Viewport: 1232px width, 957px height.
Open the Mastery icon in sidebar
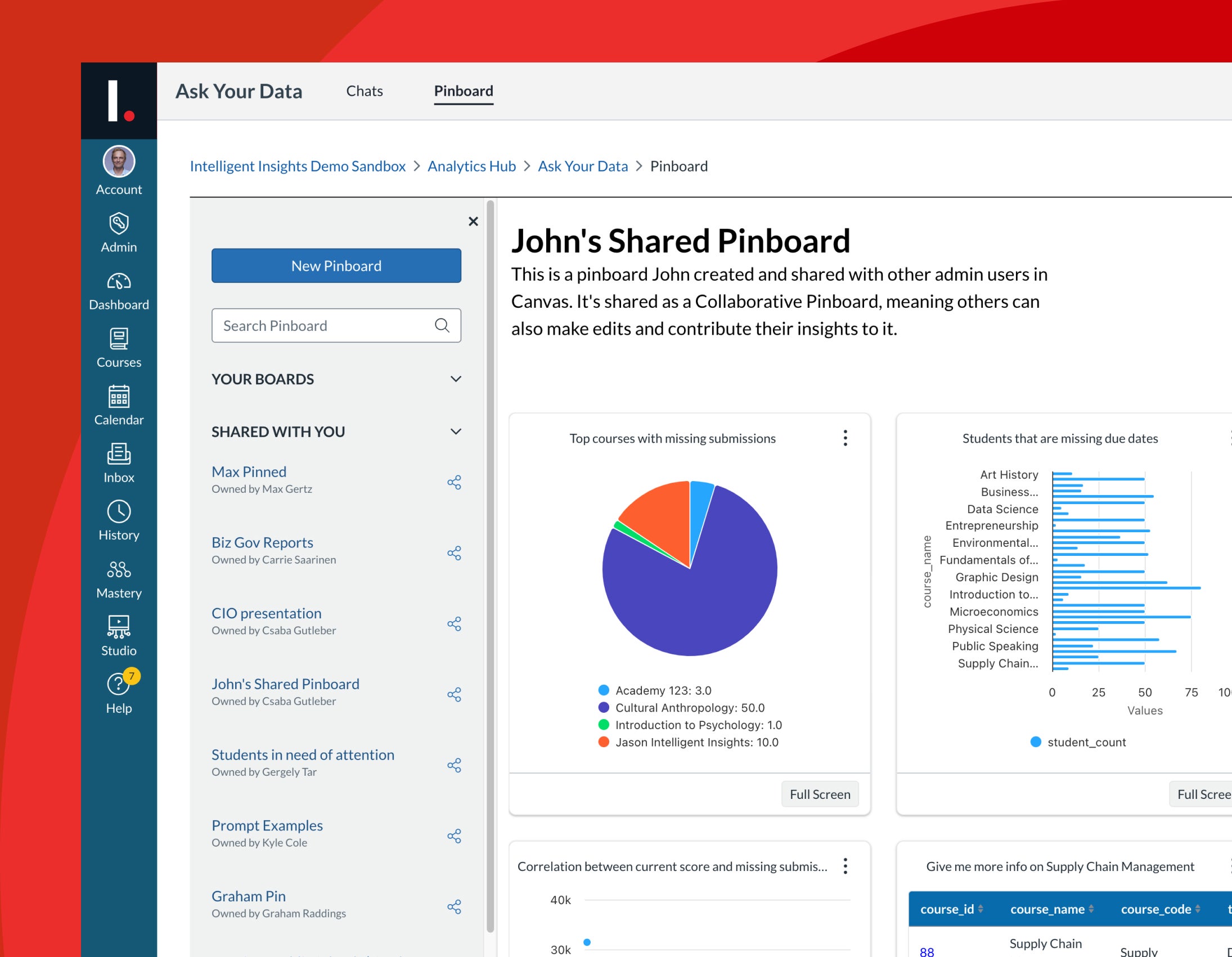(x=119, y=569)
